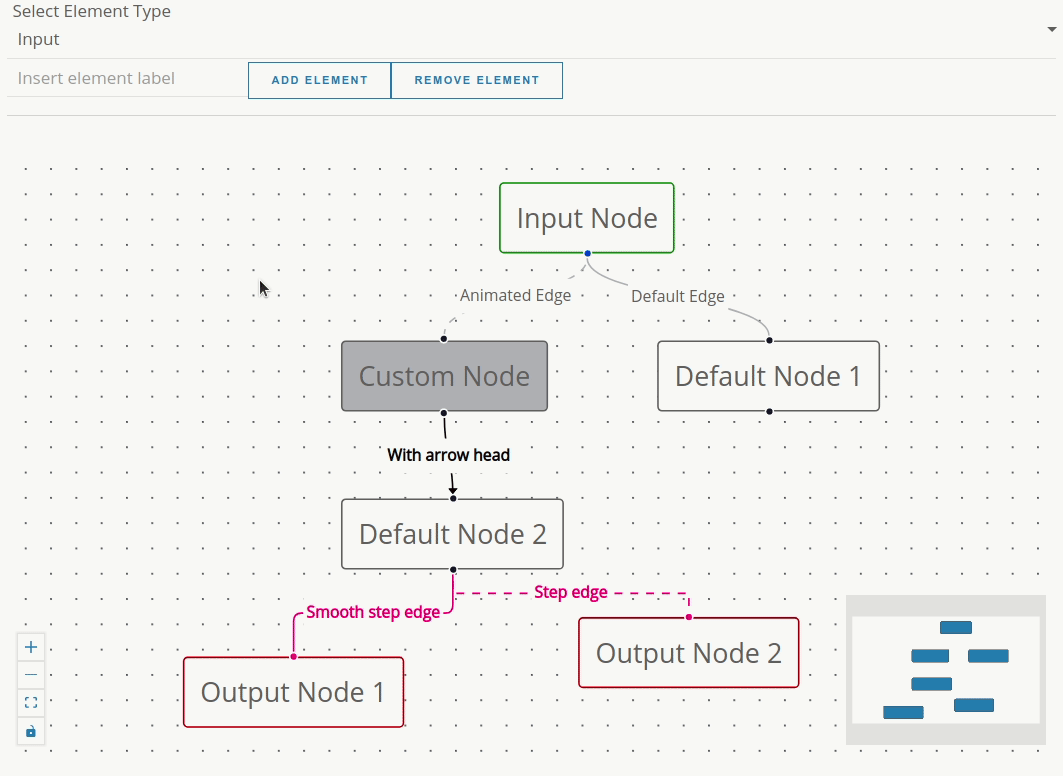Screen dimensions: 1063x776
Task: Click the ADD ELEMENT button
Action: click(319, 80)
